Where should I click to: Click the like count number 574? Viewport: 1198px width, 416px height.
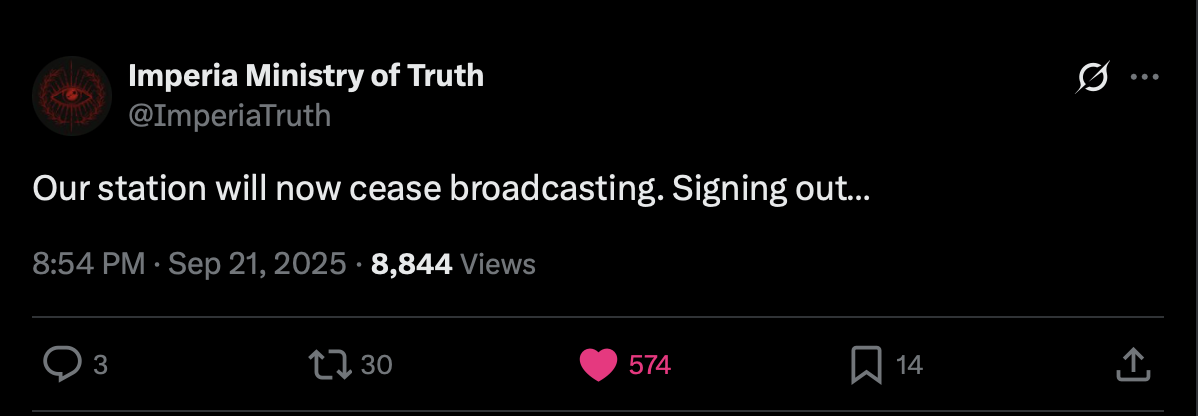[x=649, y=366]
